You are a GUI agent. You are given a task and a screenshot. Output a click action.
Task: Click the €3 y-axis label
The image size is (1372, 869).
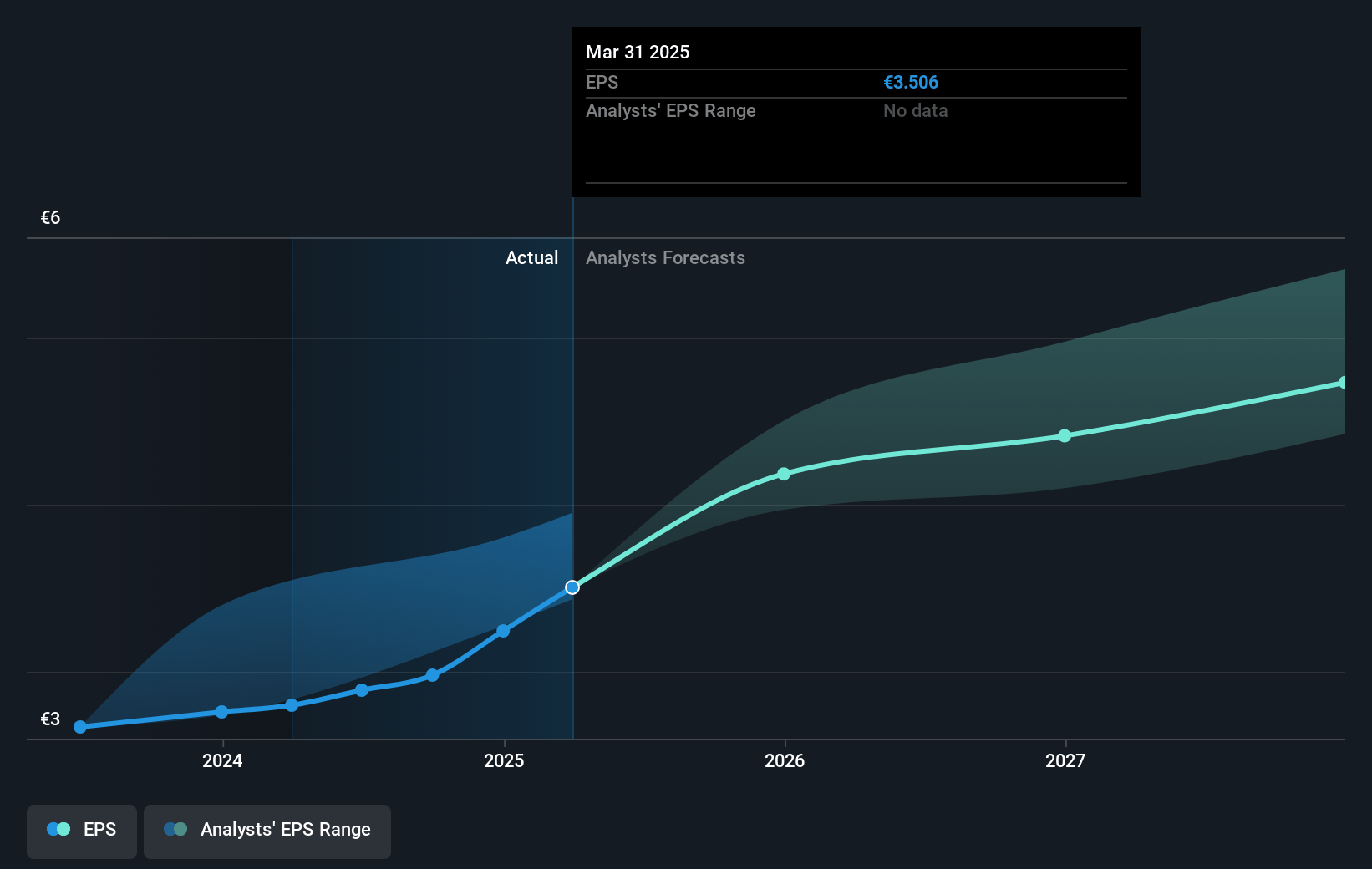click(50, 719)
